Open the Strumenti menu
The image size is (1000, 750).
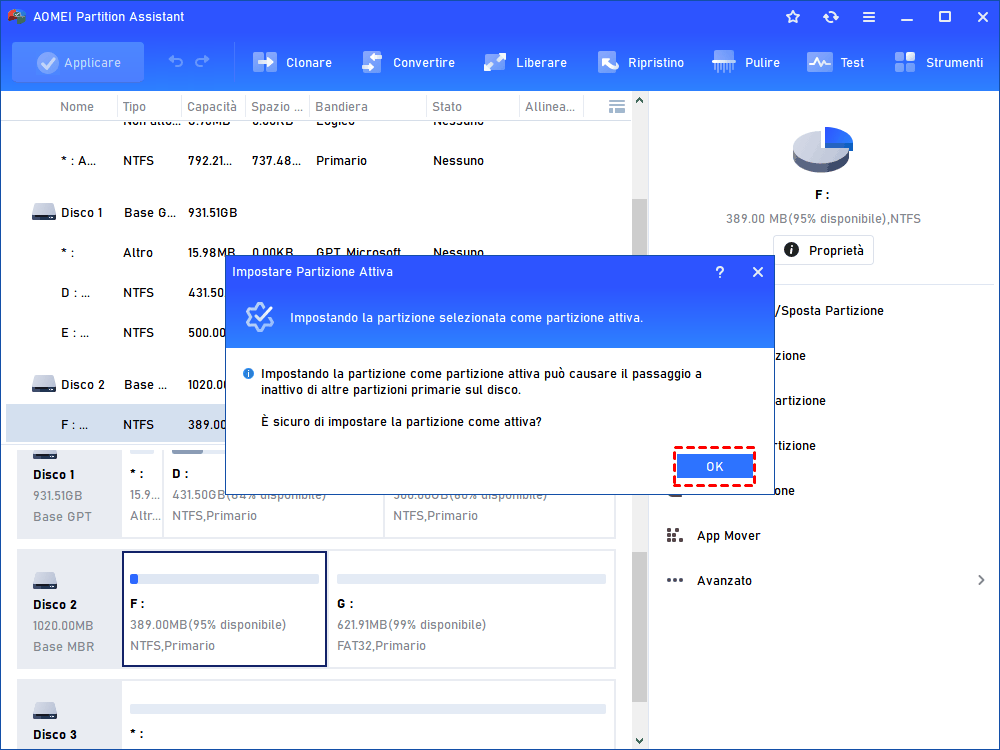click(x=938, y=62)
